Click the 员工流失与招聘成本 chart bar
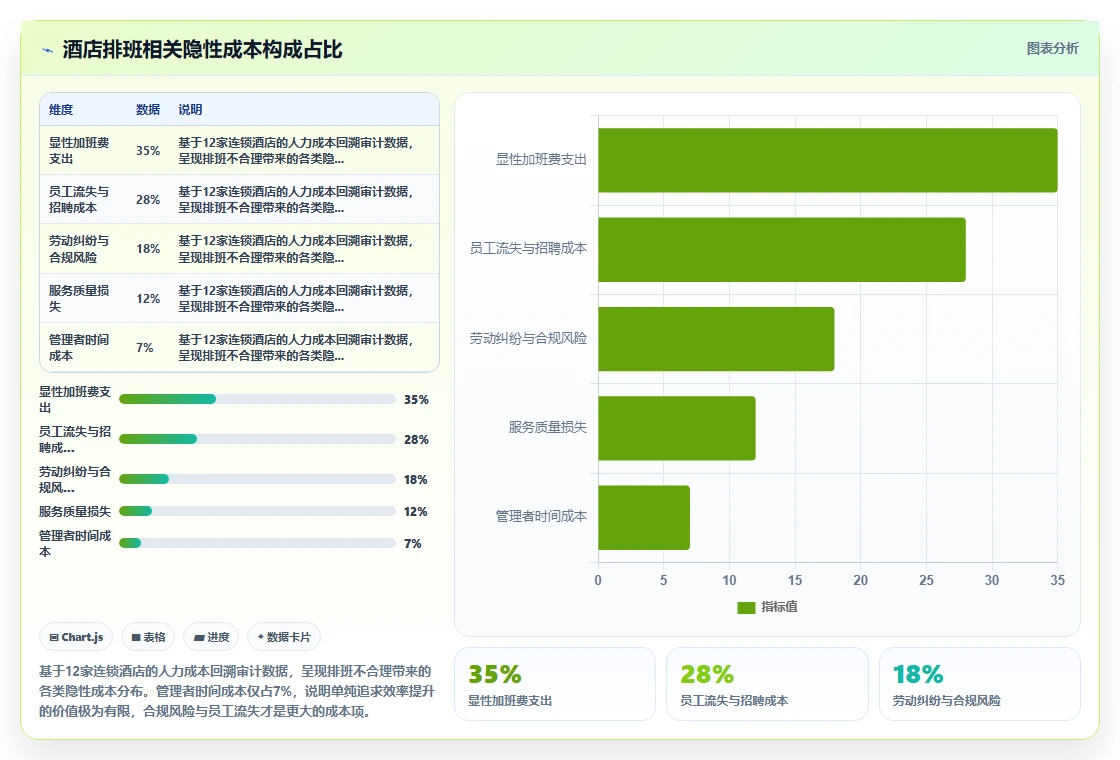Image resolution: width=1120 pixels, height=760 pixels. pos(781,249)
